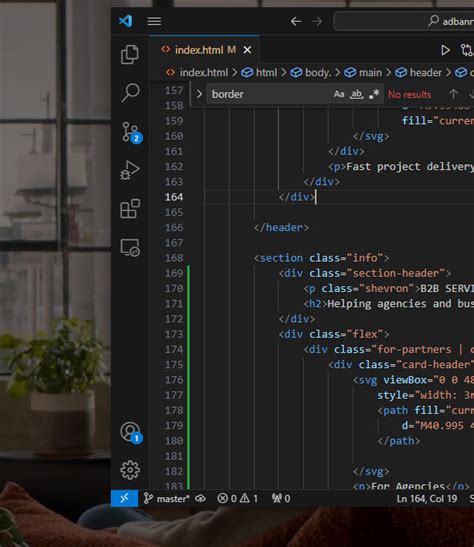Open the Run and Debug view

point(130,170)
